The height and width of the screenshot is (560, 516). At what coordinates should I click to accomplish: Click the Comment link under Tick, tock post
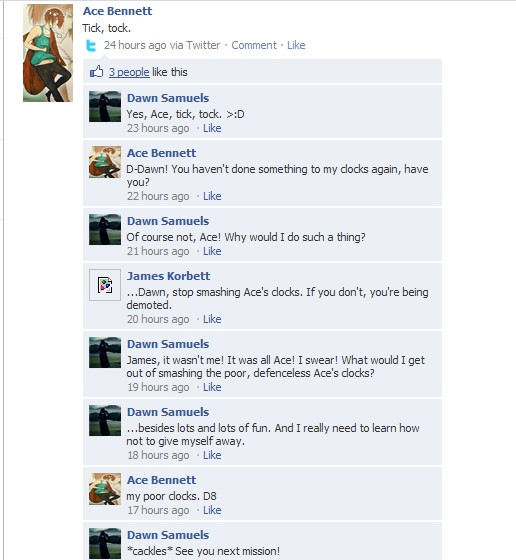(254, 45)
